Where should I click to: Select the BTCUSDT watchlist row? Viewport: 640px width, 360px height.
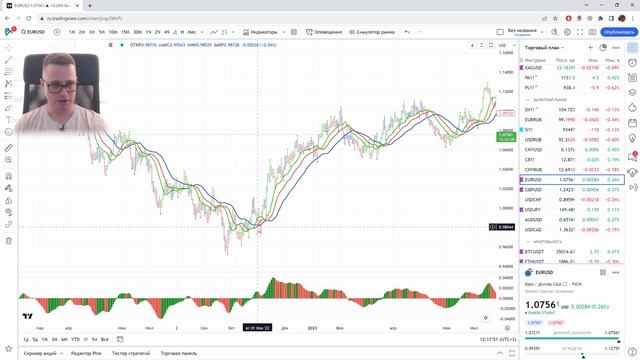pos(571,252)
